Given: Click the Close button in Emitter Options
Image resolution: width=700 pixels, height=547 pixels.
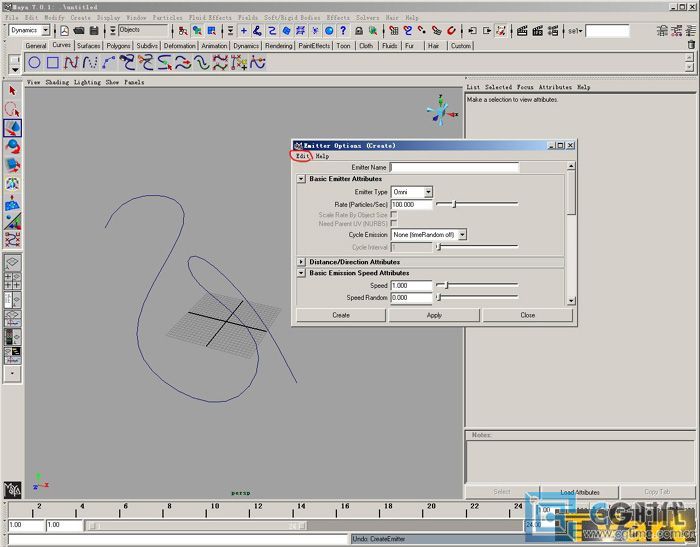Looking at the screenshot, I should point(527,315).
